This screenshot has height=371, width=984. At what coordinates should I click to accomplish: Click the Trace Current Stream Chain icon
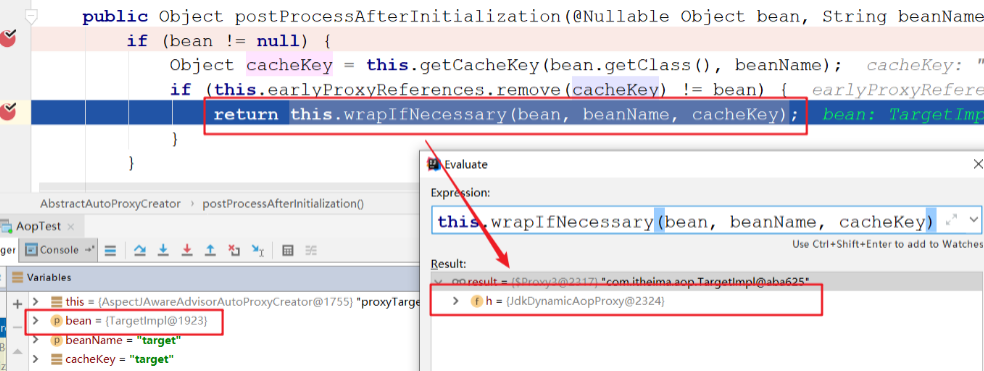[x=311, y=250]
